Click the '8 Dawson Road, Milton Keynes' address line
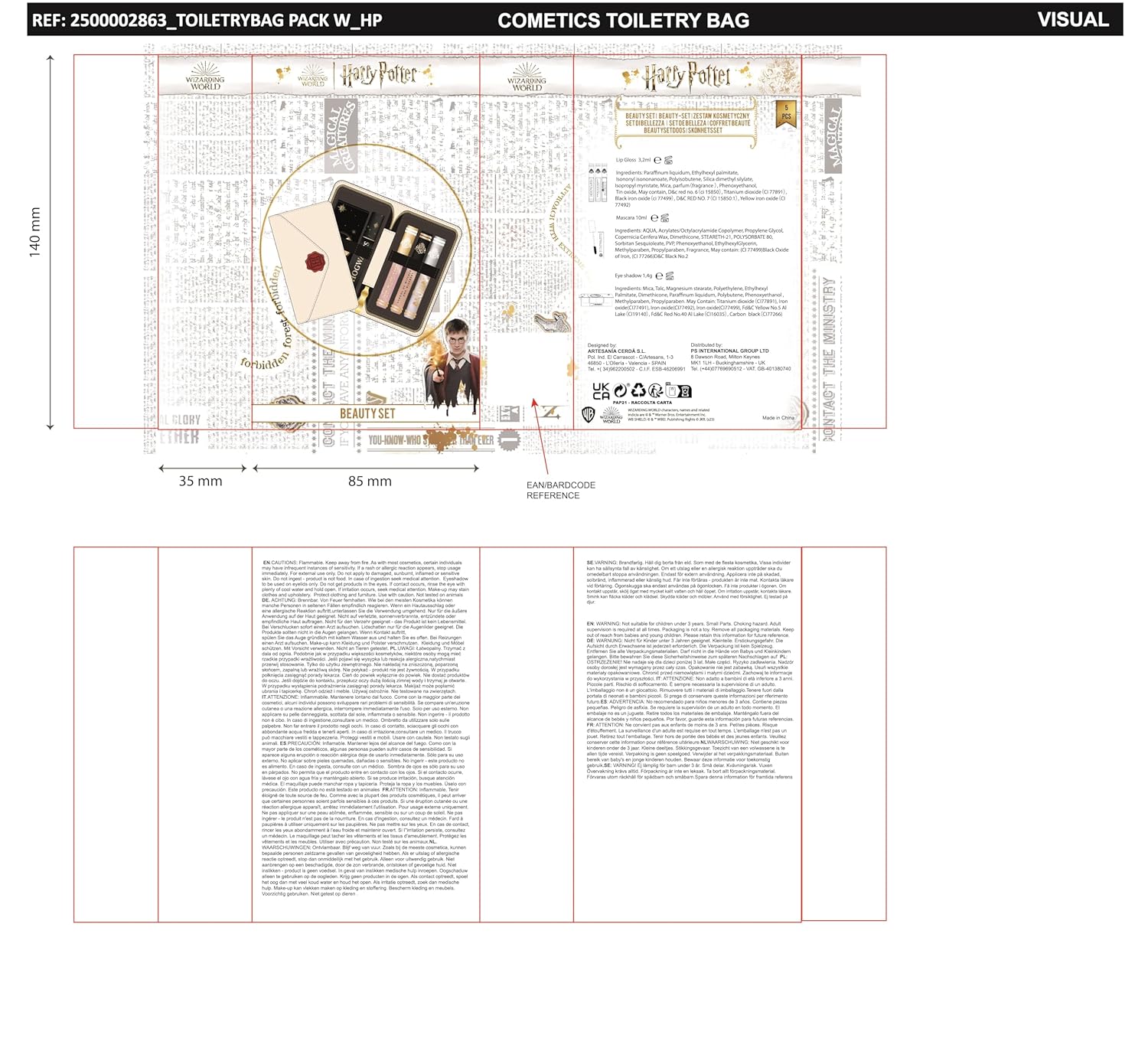1148x1038 pixels. click(x=725, y=357)
